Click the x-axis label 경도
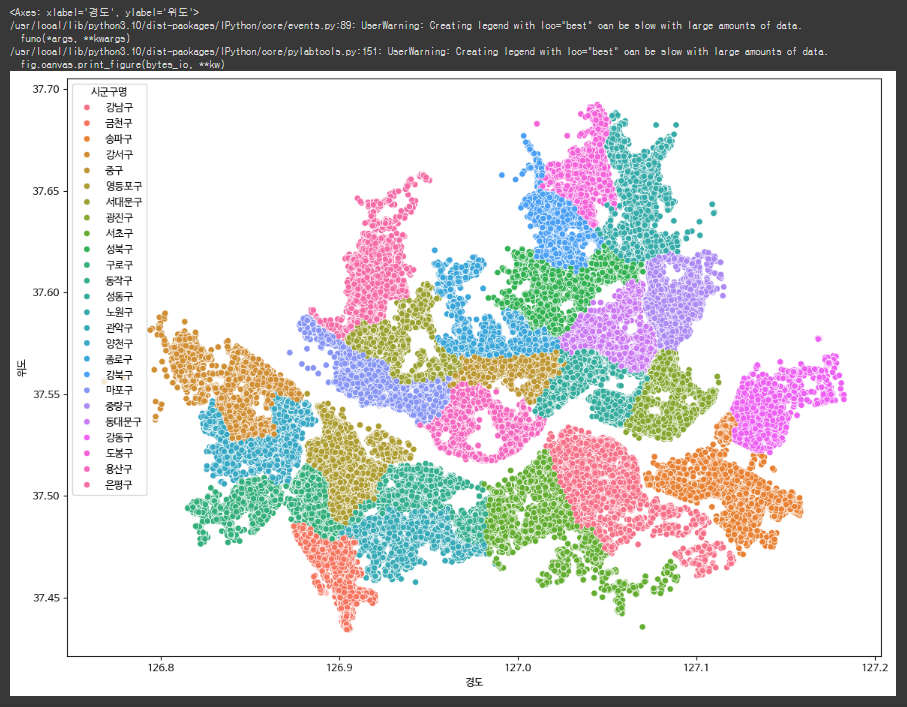The width and height of the screenshot is (907, 707). click(x=474, y=682)
